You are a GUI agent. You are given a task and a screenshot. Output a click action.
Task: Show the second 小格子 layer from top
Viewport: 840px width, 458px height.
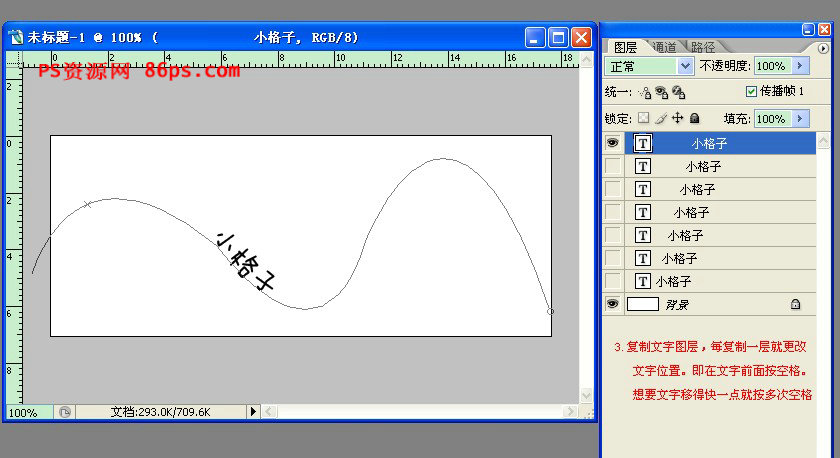pos(612,166)
